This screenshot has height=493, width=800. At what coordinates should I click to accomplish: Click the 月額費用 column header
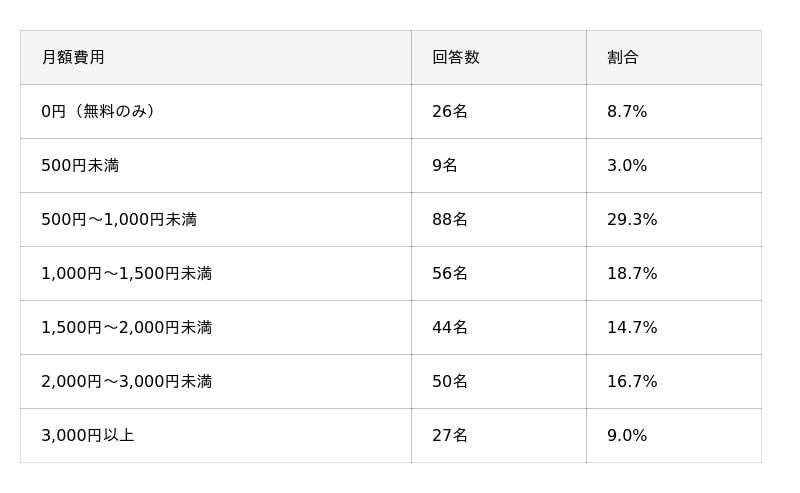[73, 57]
